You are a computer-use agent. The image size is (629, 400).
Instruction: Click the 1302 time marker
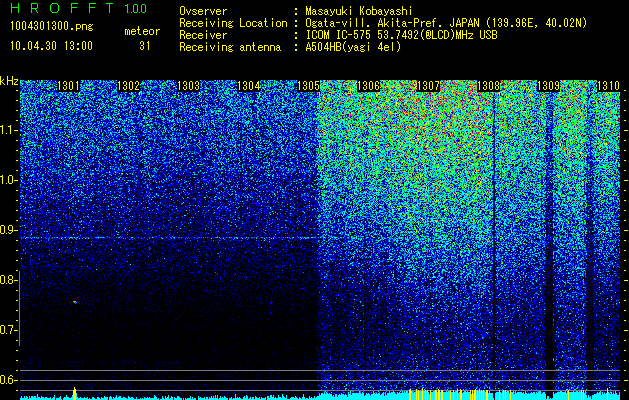128,86
